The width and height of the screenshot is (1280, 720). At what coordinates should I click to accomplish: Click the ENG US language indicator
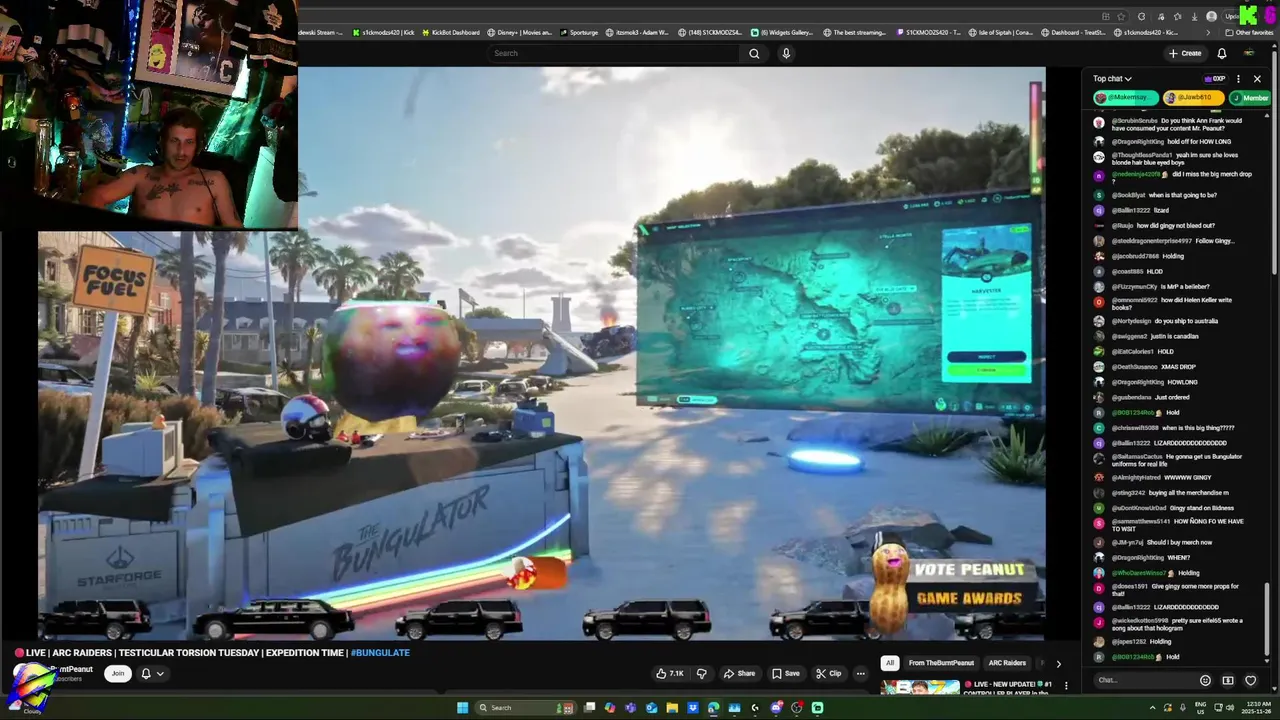pos(1201,707)
